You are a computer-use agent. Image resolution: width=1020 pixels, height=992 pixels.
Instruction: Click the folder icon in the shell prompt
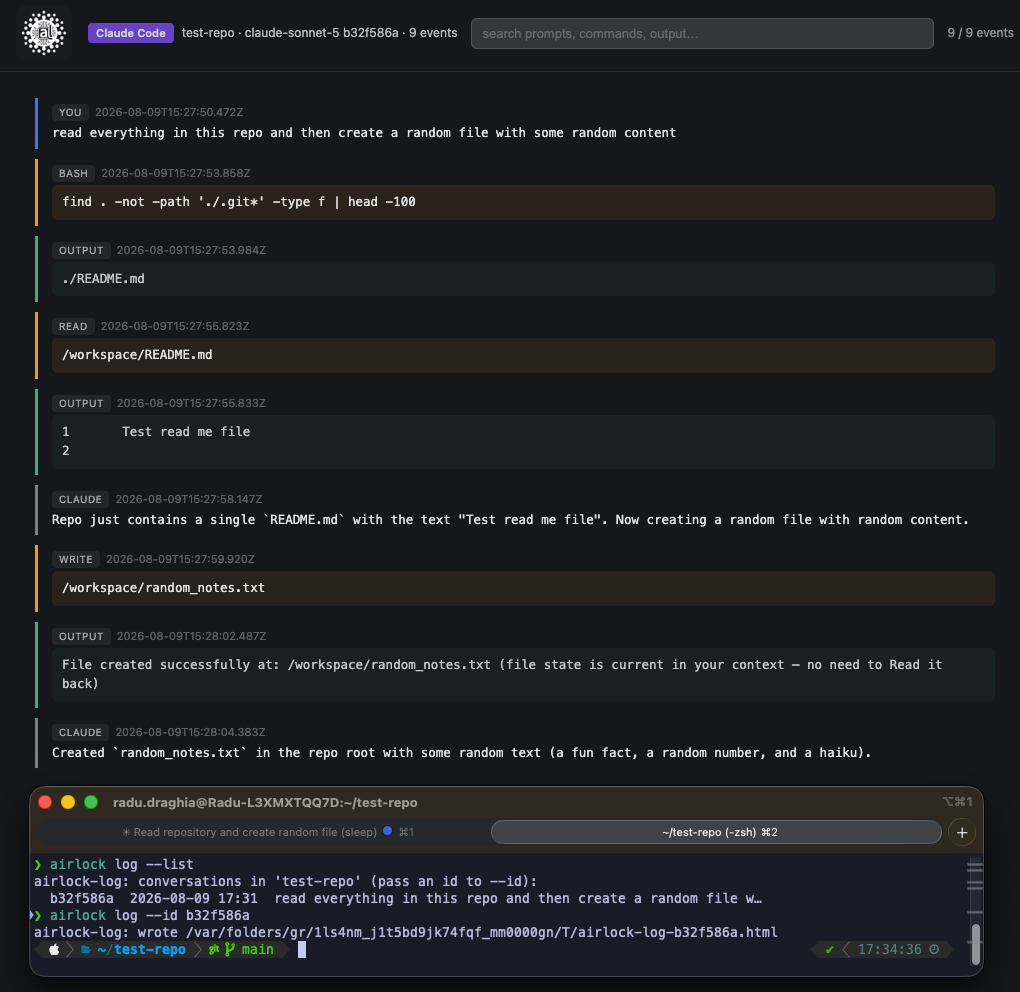85,949
